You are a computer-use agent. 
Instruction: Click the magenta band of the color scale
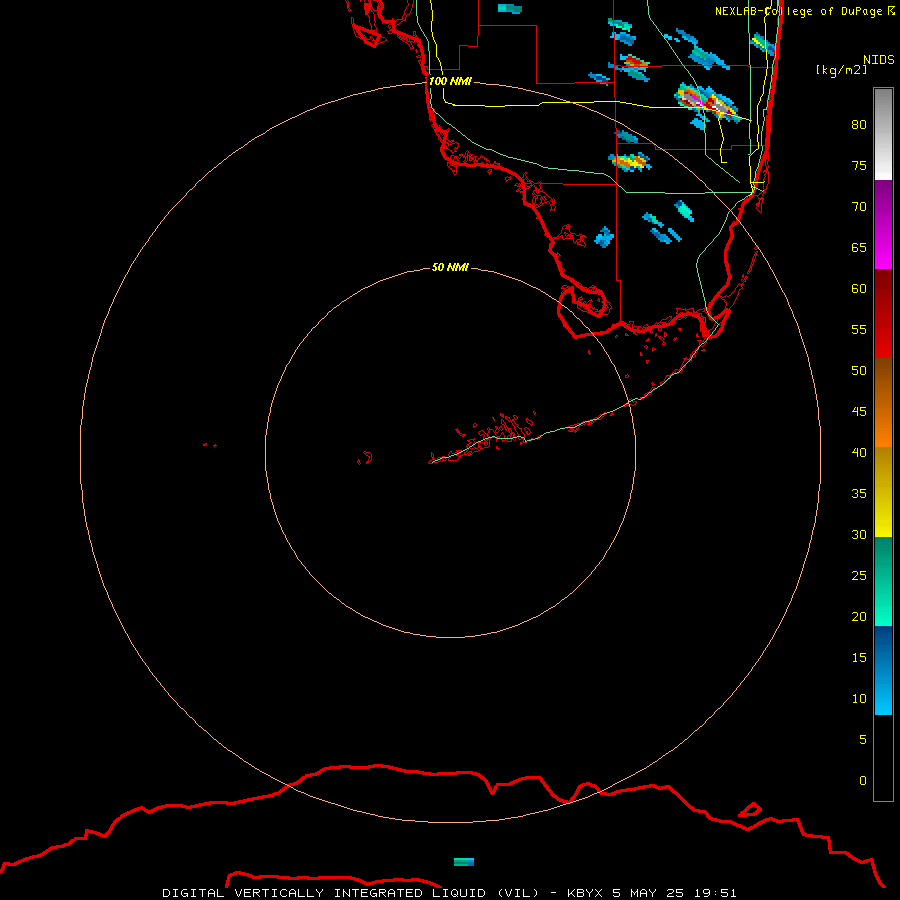click(883, 224)
